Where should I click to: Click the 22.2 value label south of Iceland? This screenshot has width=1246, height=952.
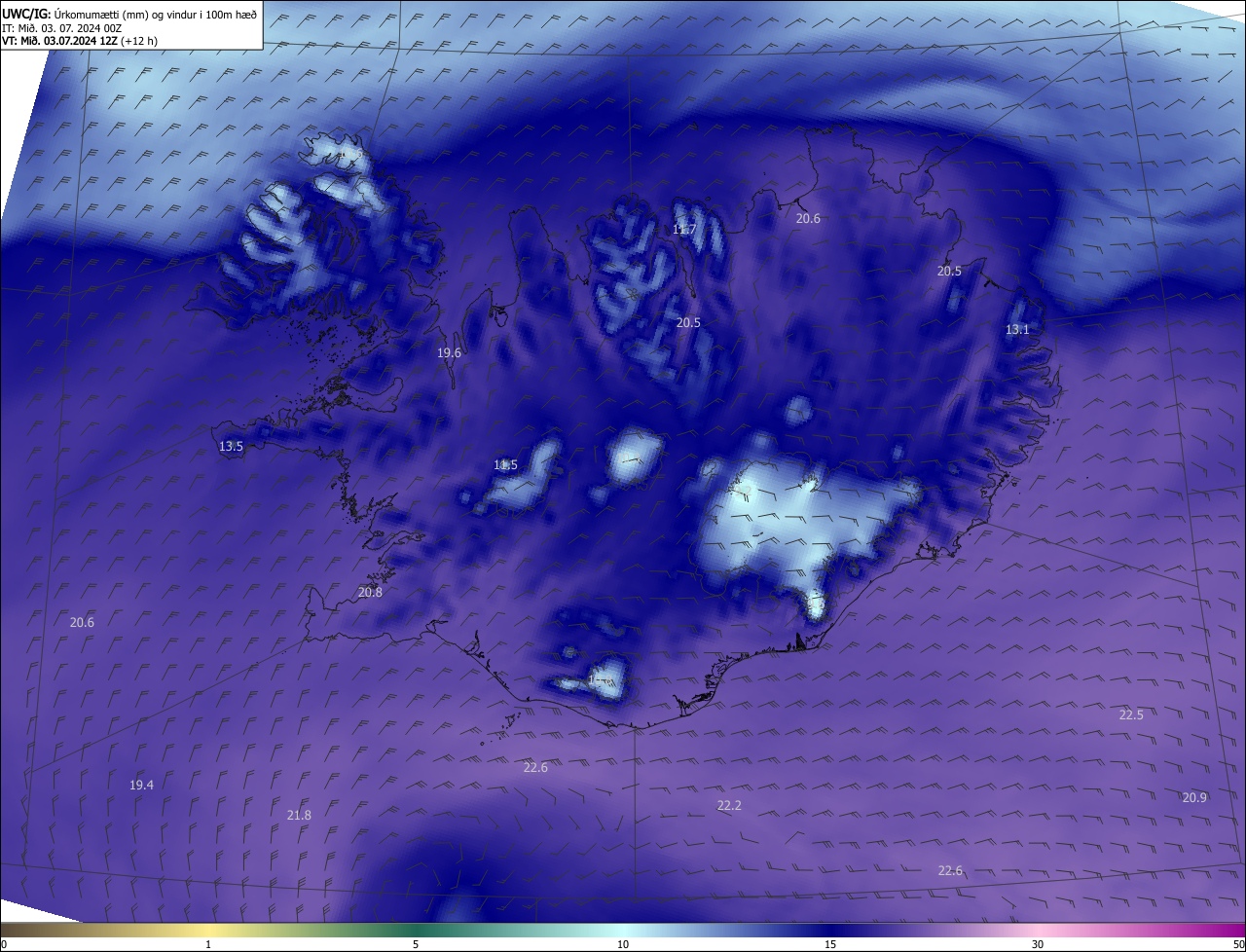(729, 806)
